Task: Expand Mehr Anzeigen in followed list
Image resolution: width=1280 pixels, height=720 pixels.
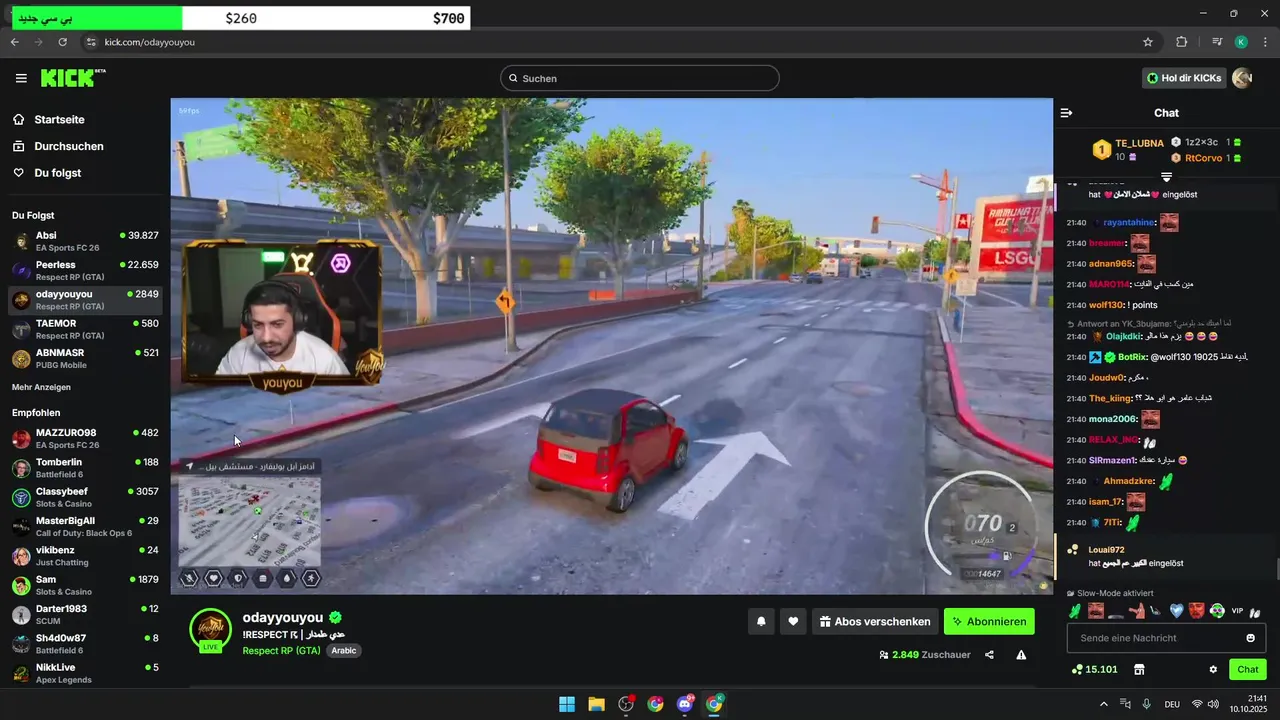Action: pyautogui.click(x=41, y=387)
